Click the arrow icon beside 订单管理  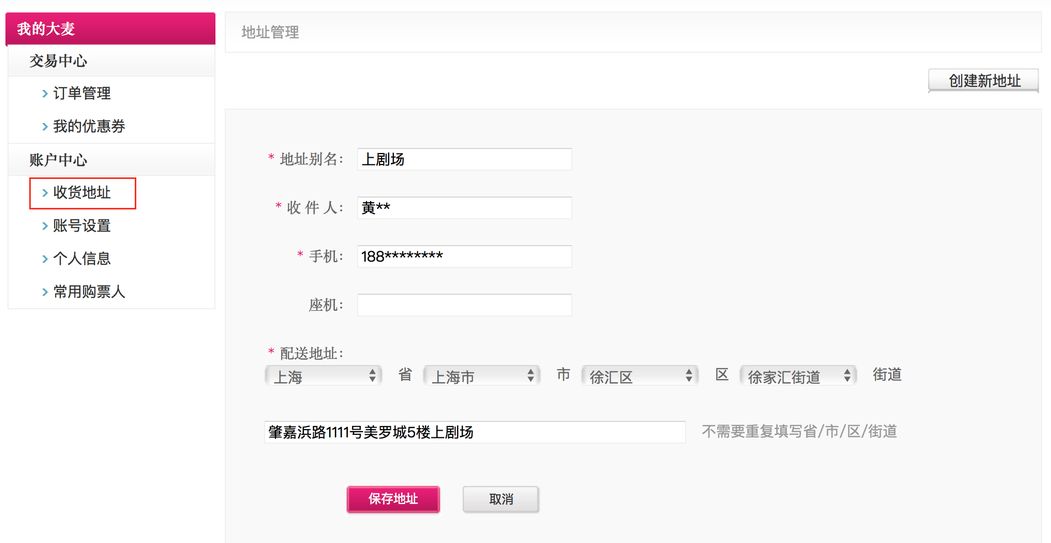point(45,93)
